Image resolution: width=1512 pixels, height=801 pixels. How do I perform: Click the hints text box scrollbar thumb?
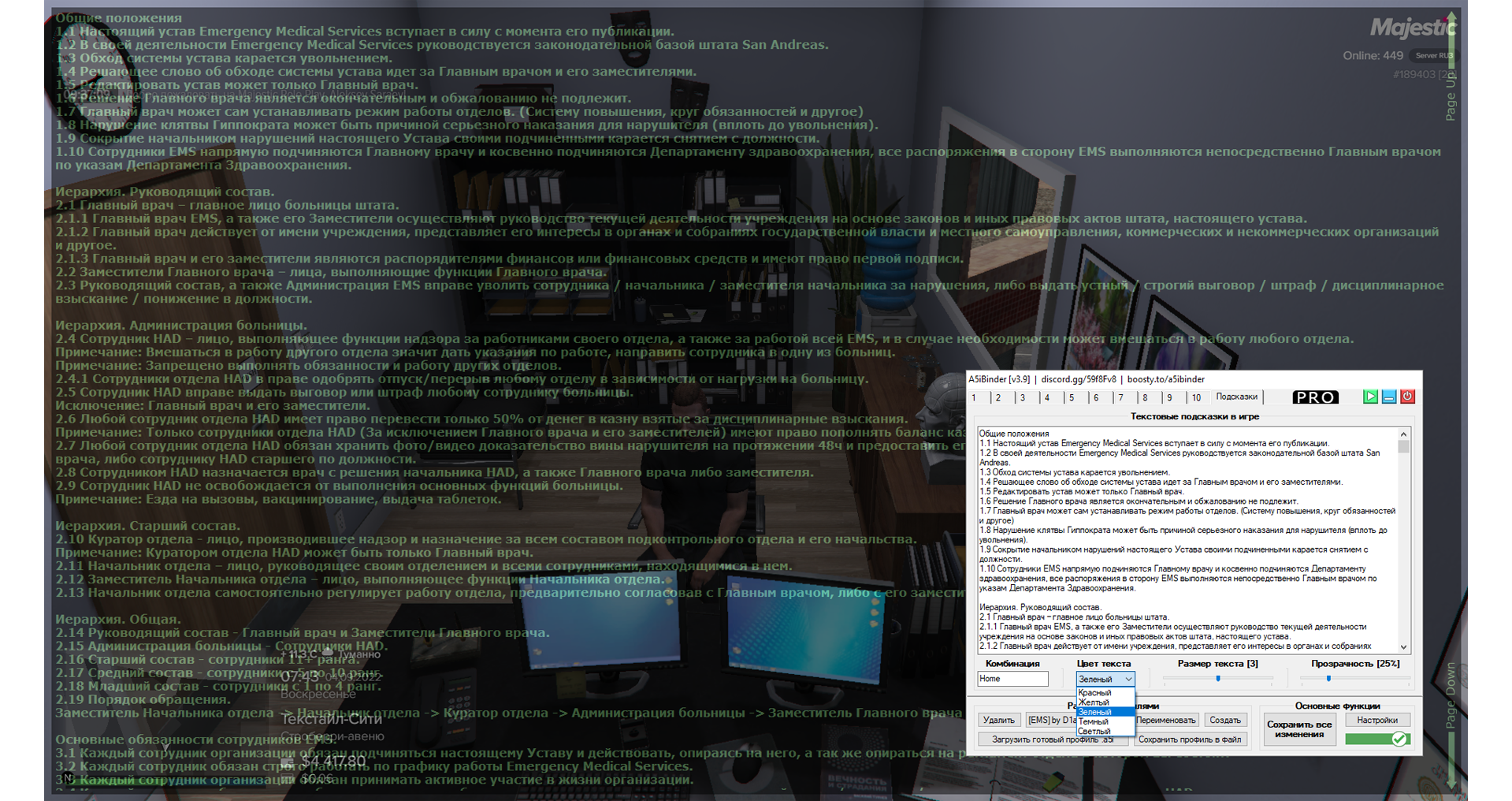(x=1403, y=447)
